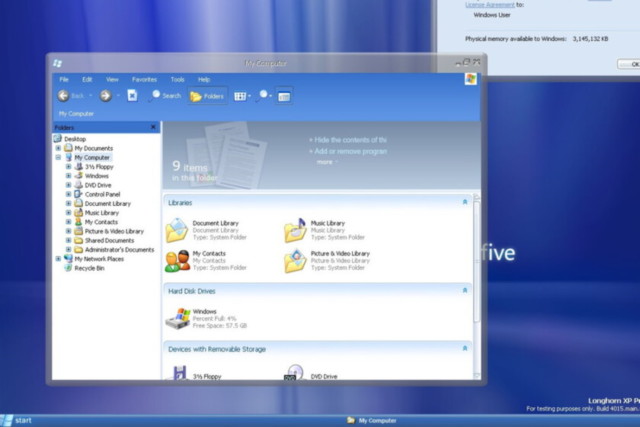Open the Help menu

(x=204, y=79)
